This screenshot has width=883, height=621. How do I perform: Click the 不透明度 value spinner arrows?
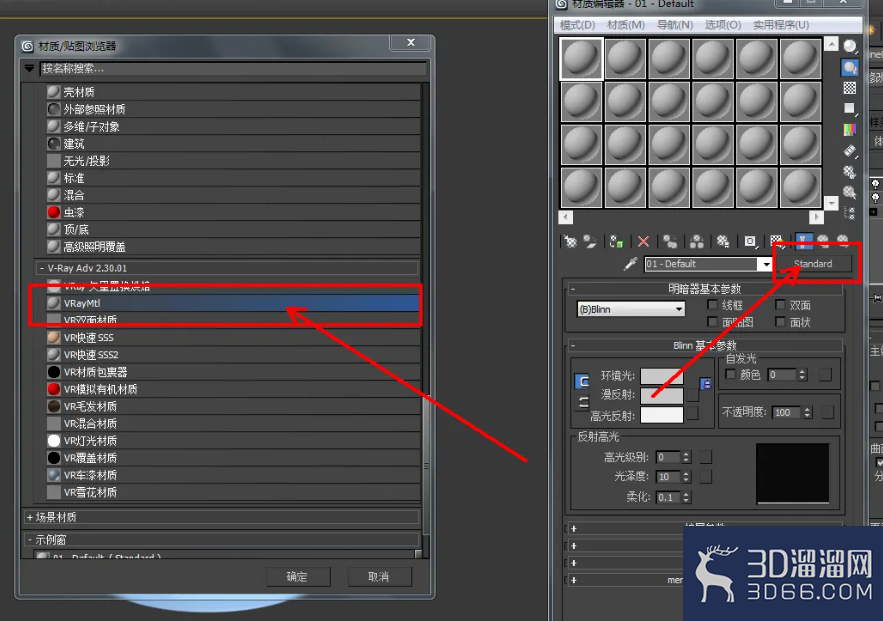click(808, 413)
